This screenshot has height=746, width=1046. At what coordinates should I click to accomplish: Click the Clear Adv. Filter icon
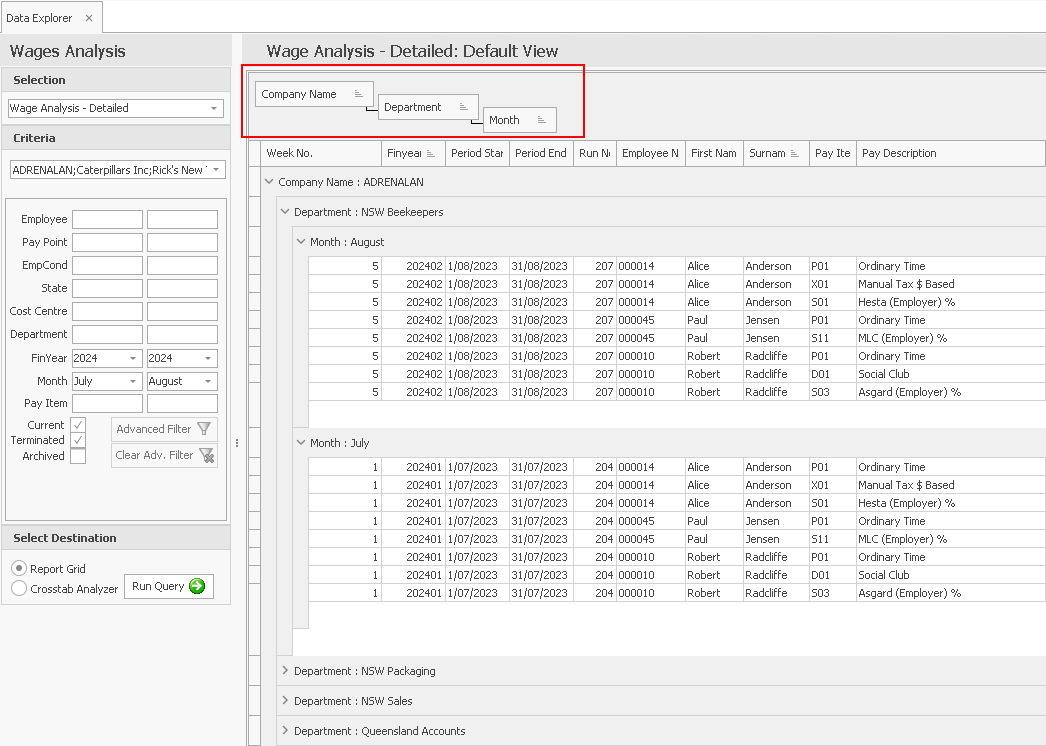206,456
